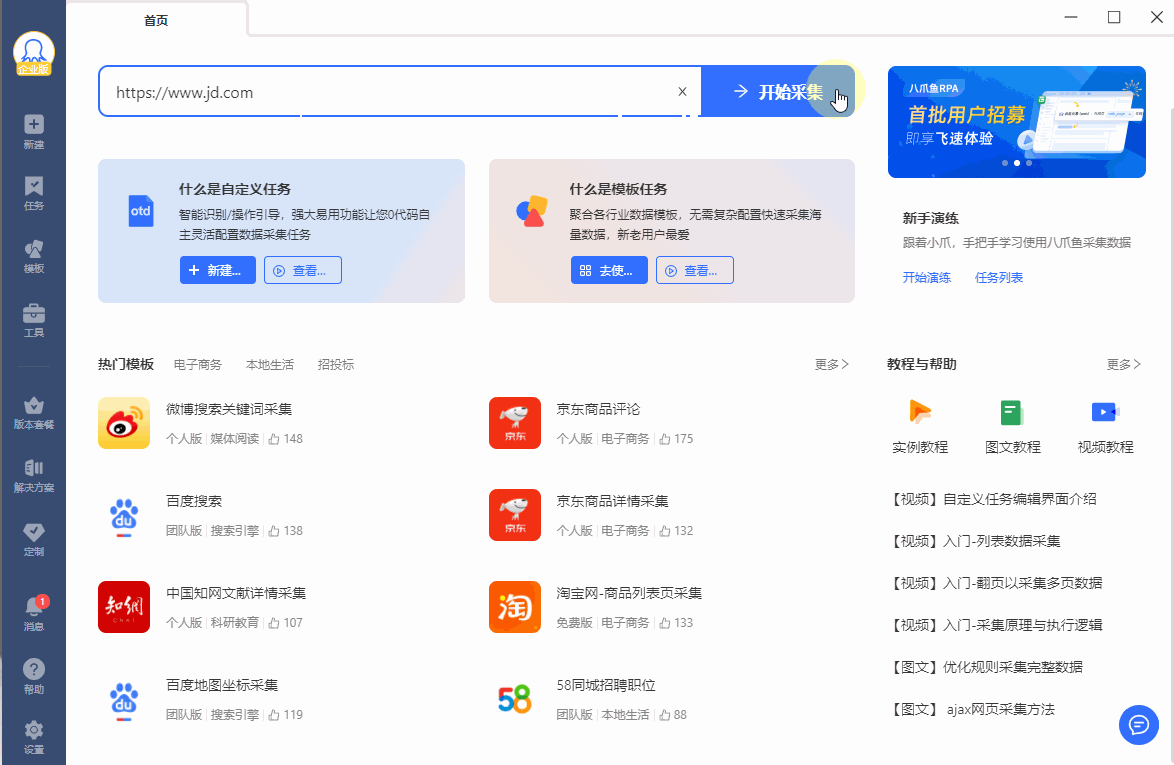Open the 京东商品评论 JD icon
The height and width of the screenshot is (765, 1174).
(515, 423)
